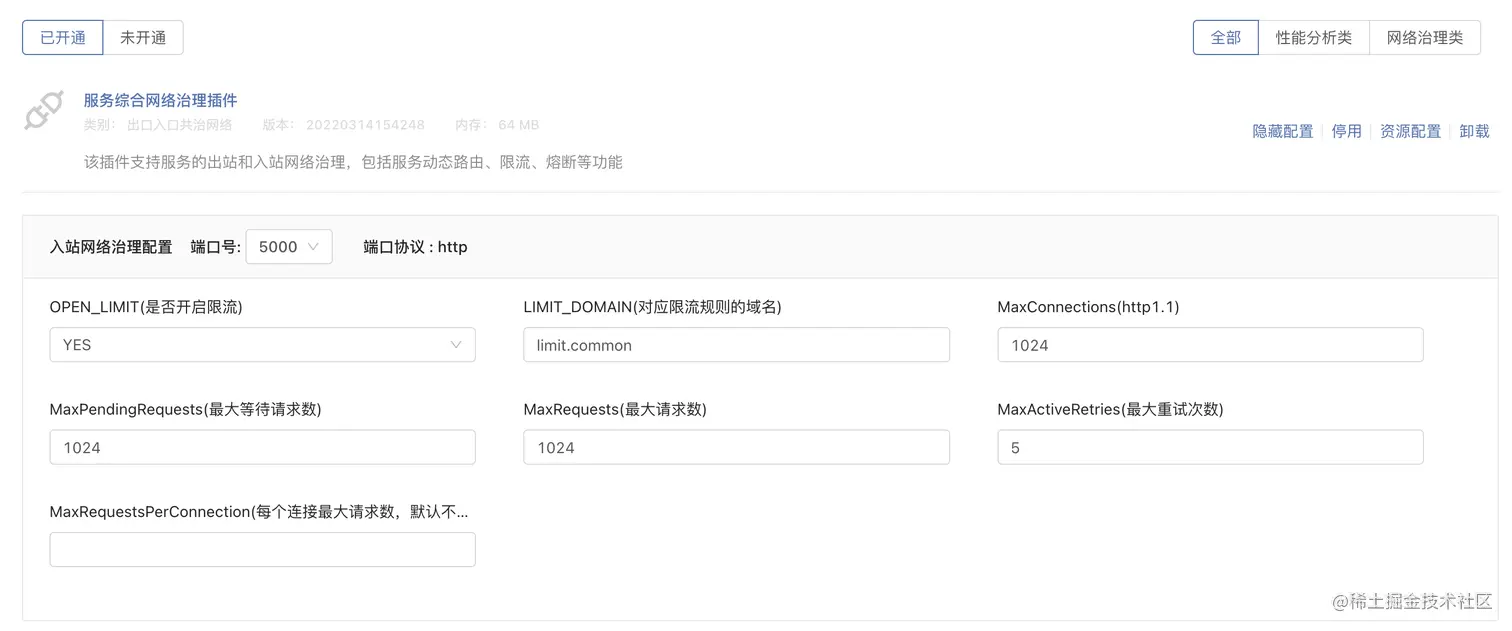This screenshot has width=1512, height=631.
Task: Select the 网络治理类 filter tab
Action: (x=1424, y=37)
